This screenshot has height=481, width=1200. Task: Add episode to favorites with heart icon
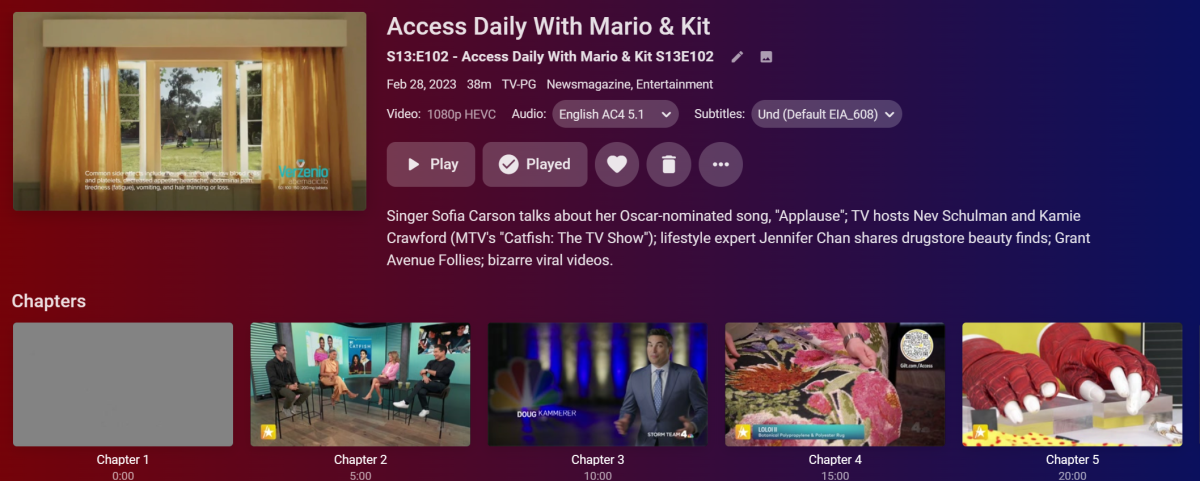[x=617, y=164]
